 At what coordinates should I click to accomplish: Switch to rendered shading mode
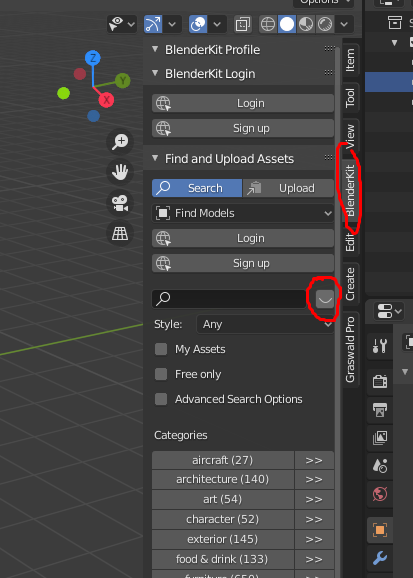coord(325,24)
